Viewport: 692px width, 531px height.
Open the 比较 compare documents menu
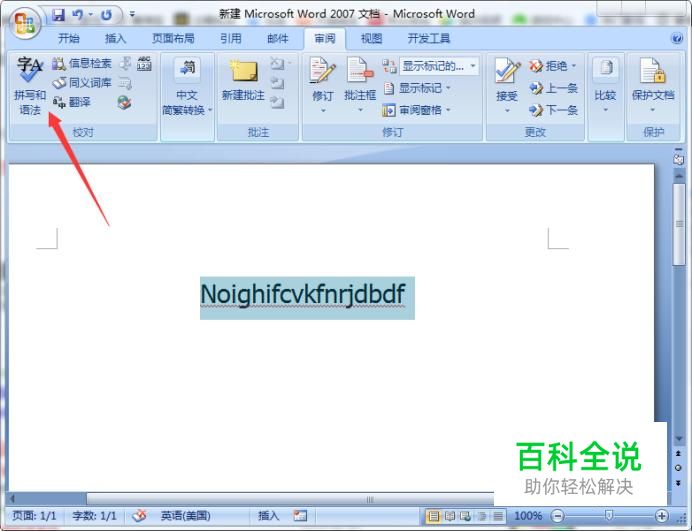pyautogui.click(x=606, y=85)
